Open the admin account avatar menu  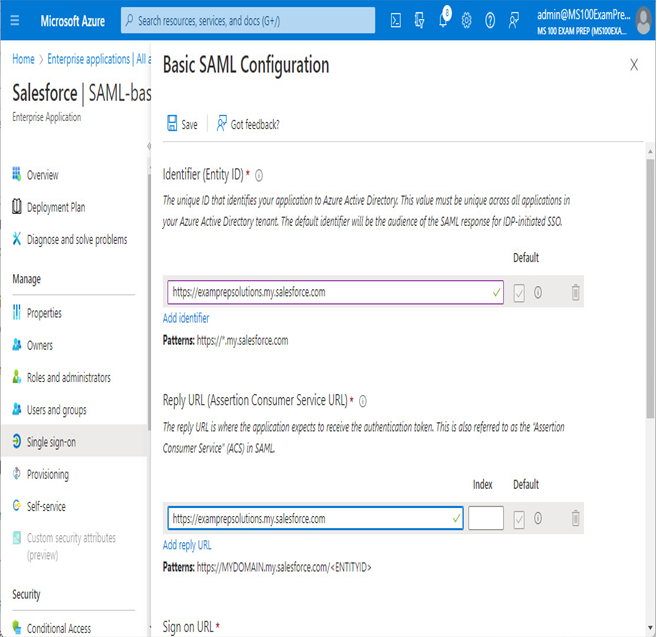(644, 21)
